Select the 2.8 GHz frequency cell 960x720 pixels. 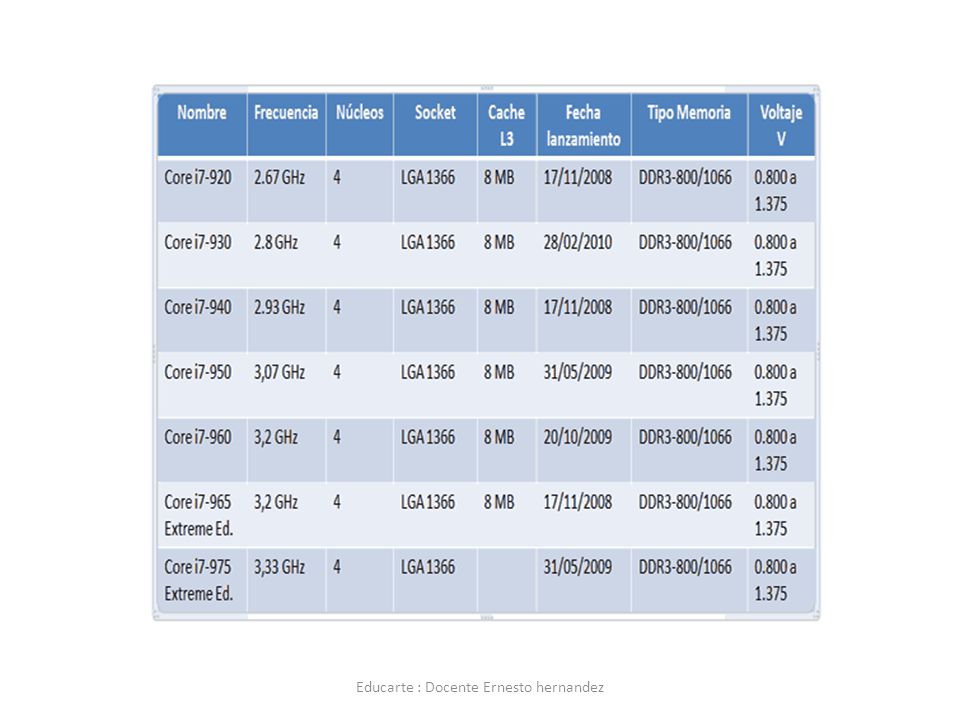pos(286,255)
